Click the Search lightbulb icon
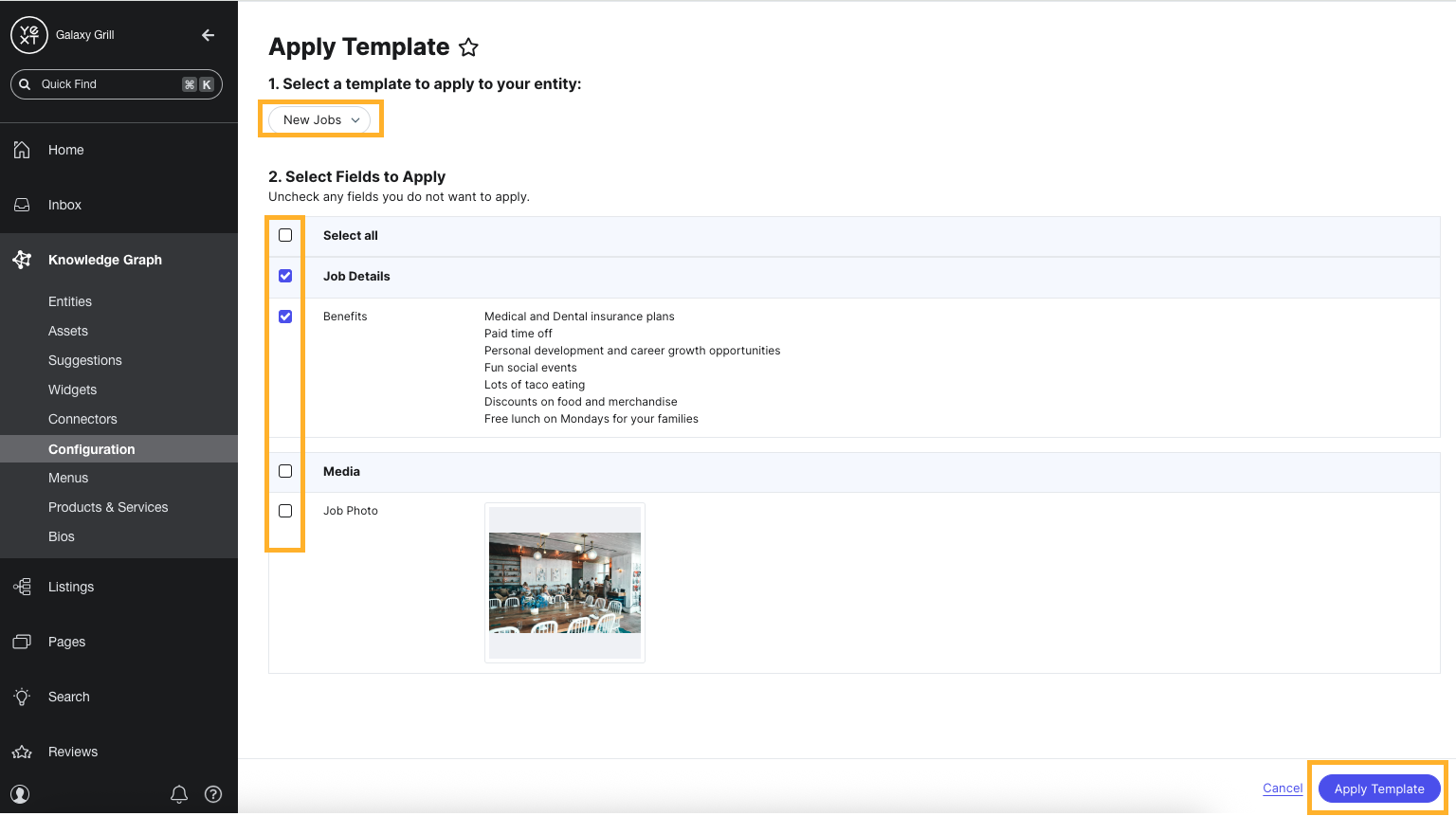The image size is (1456, 816). 21,697
